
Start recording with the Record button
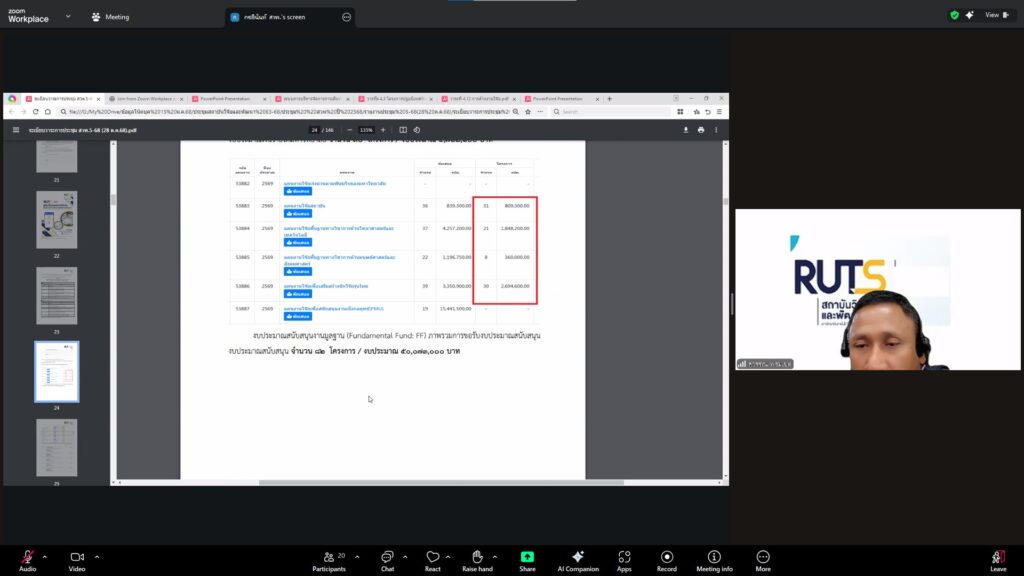point(666,557)
